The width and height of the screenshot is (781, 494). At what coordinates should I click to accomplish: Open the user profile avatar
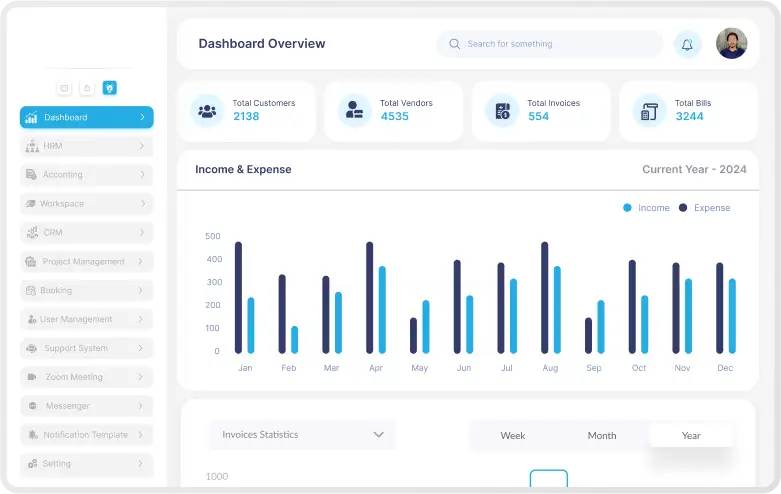[x=731, y=44]
